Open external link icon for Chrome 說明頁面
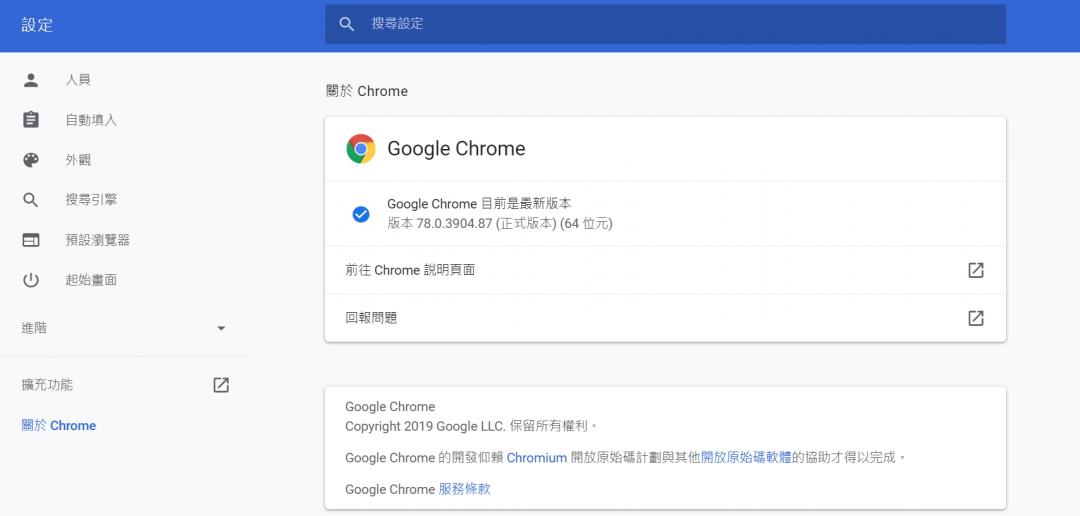Viewport: 1080px width, 516px height. pyautogui.click(x=975, y=270)
